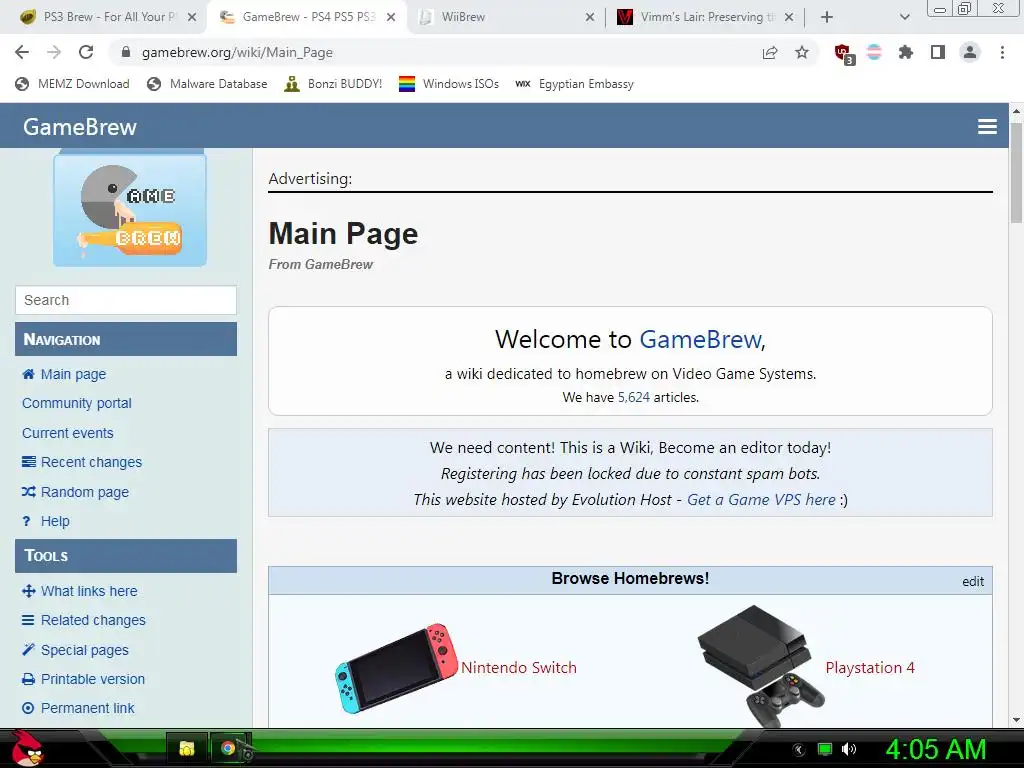Open the GameBrew hamburger menu

tap(987, 127)
